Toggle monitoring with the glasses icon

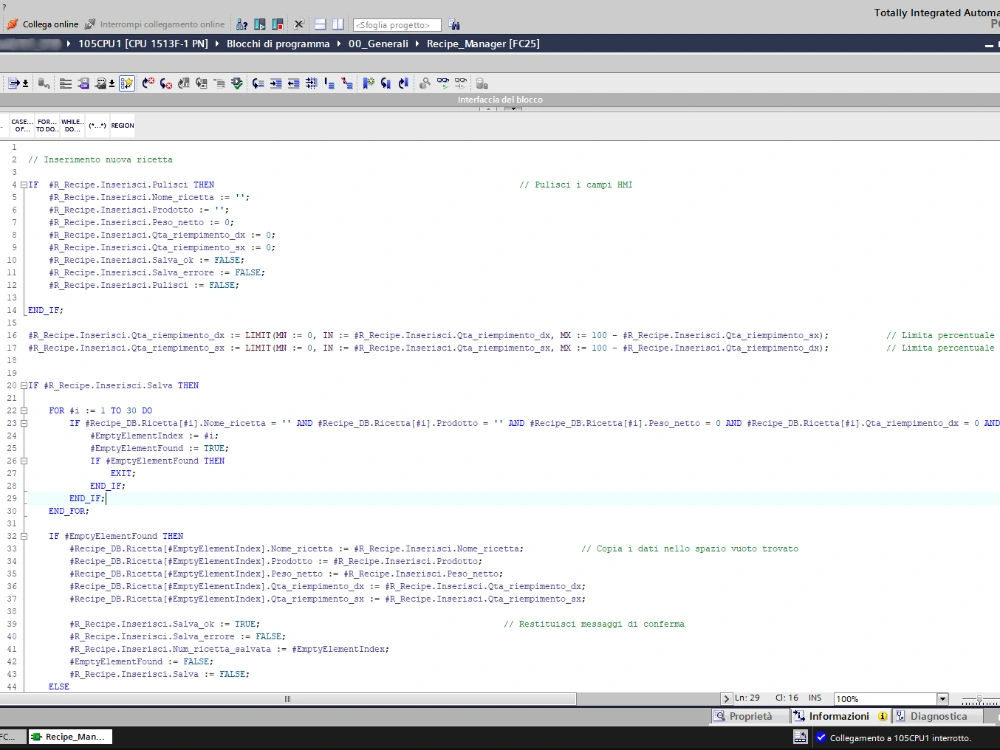click(x=443, y=83)
